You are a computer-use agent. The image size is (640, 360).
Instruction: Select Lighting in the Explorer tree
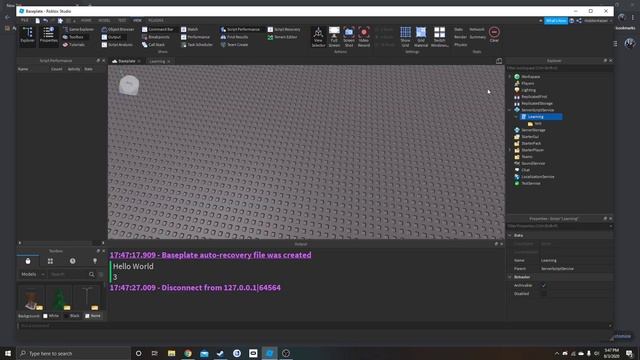pos(528,90)
